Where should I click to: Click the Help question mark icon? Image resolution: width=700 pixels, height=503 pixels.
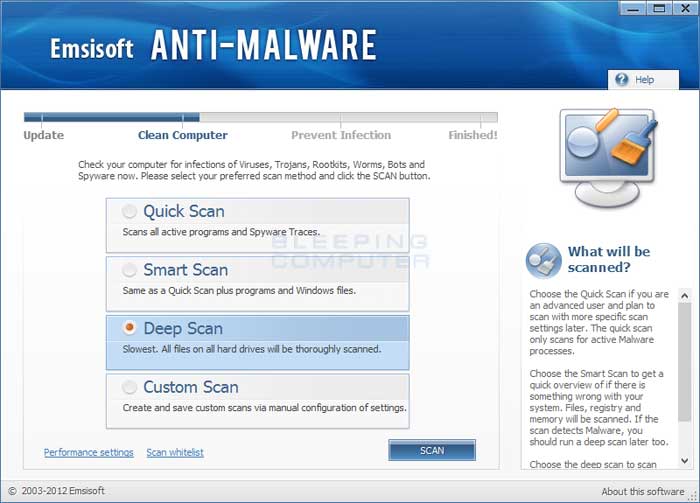click(621, 79)
